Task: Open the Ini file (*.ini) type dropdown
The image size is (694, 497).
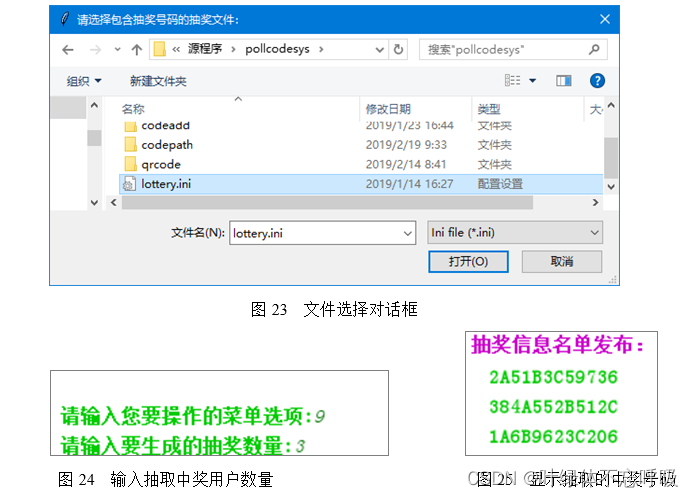Action: point(515,233)
